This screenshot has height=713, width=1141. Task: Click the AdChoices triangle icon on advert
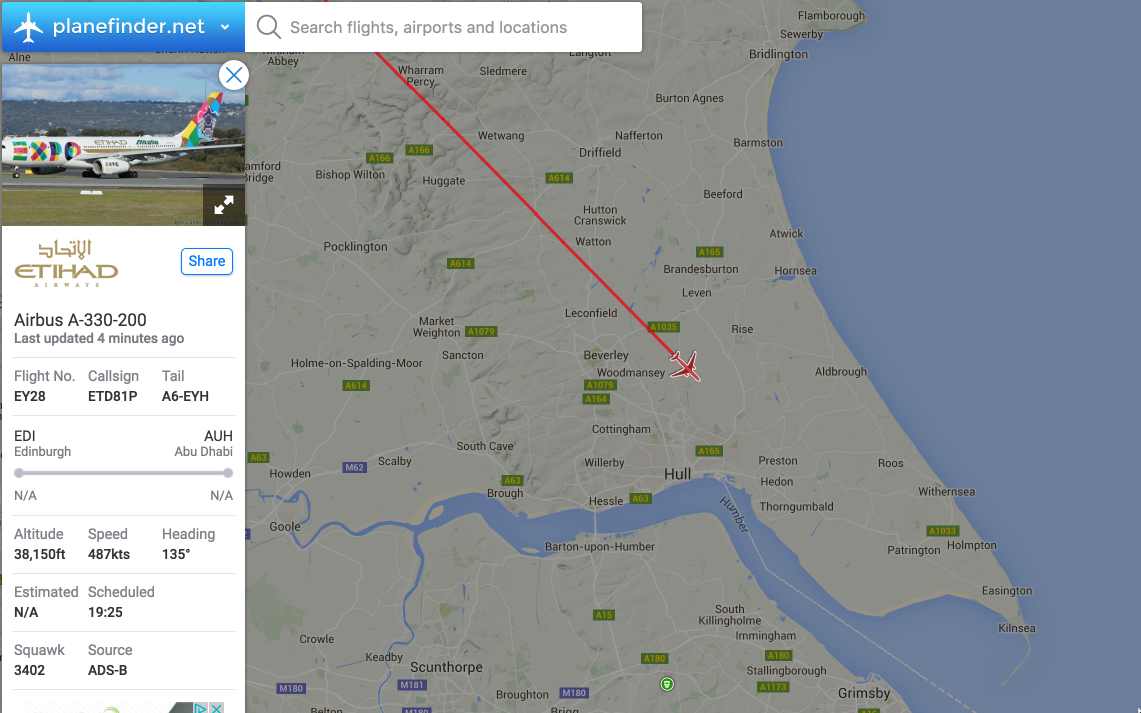[x=201, y=708]
